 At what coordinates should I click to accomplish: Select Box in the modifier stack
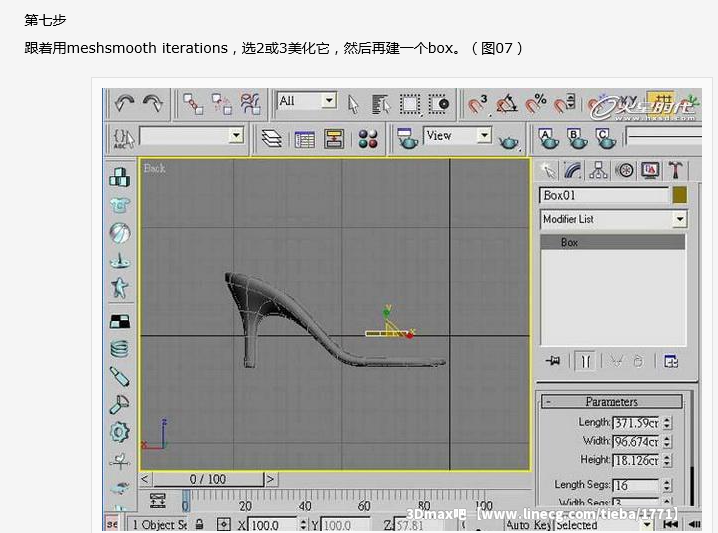click(613, 242)
